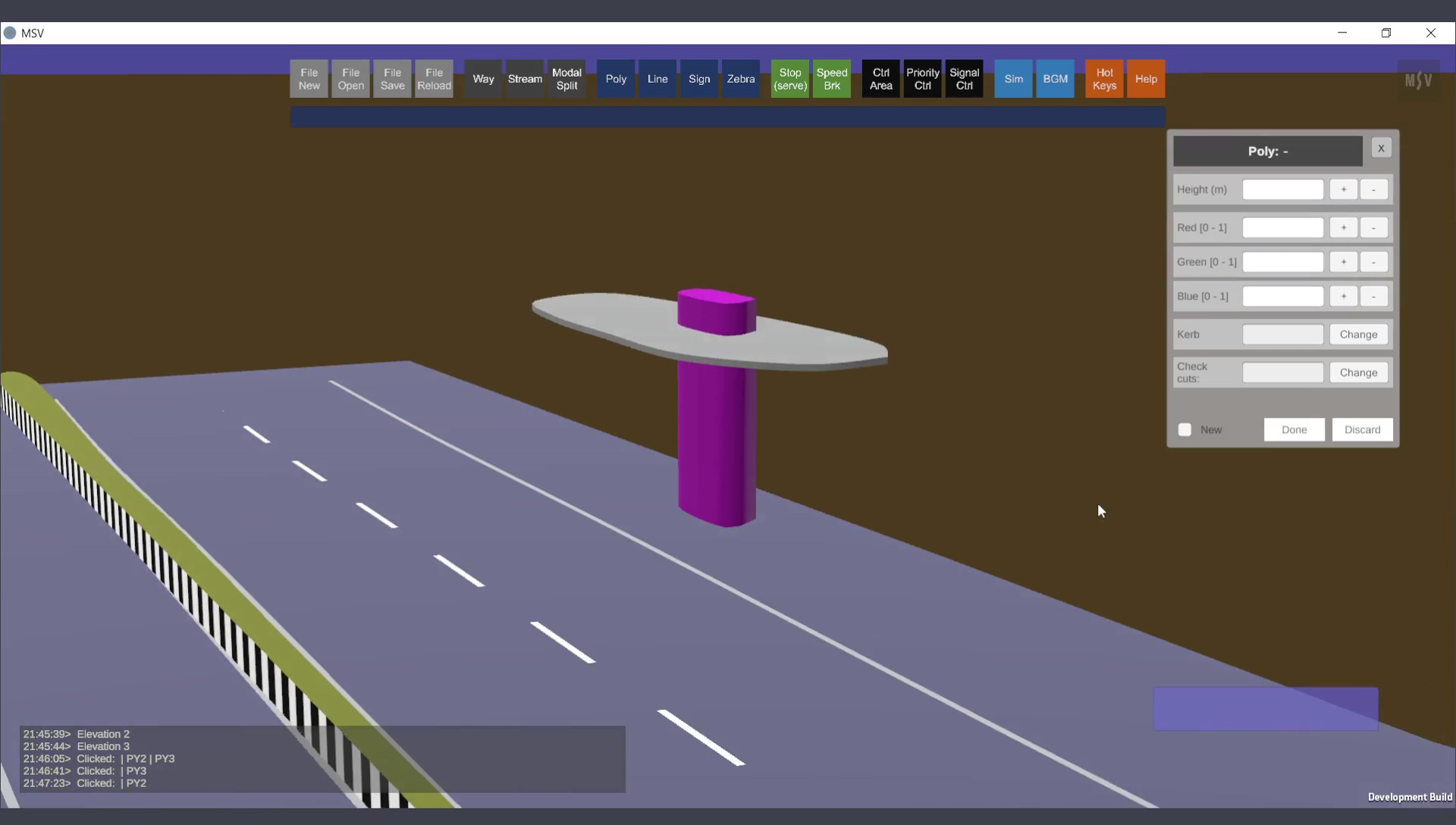1456x825 pixels.
Task: Open the Signal Ctrl tool
Action: click(x=964, y=79)
